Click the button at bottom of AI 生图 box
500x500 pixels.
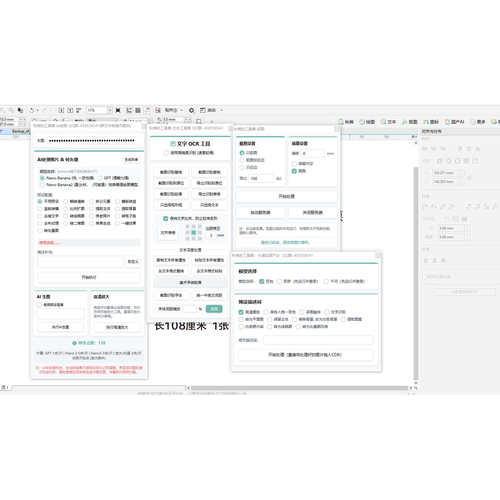[60, 327]
